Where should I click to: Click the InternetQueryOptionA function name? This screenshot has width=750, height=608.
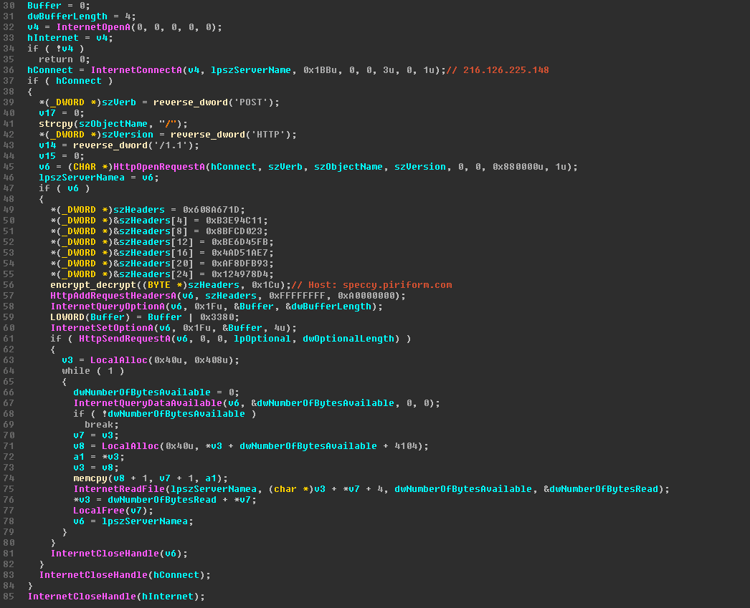tap(108, 307)
